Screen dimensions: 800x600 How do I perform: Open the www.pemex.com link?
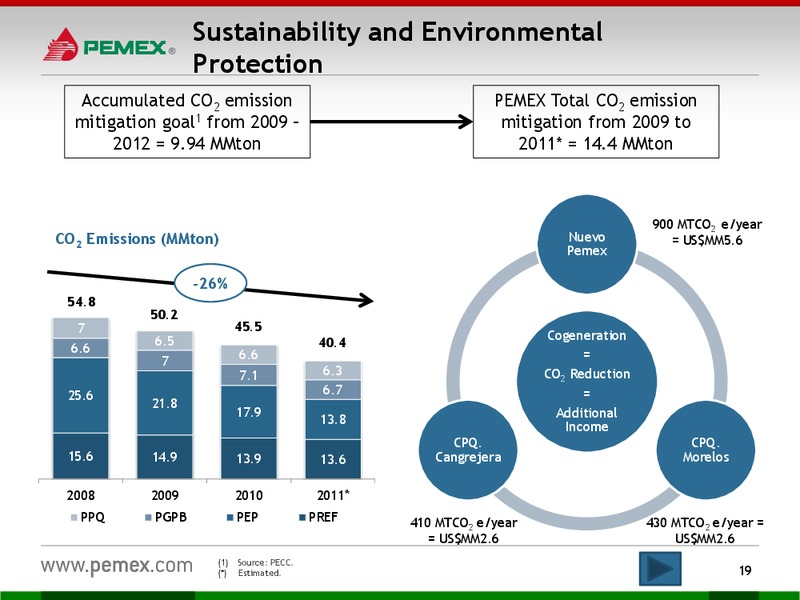(x=117, y=565)
